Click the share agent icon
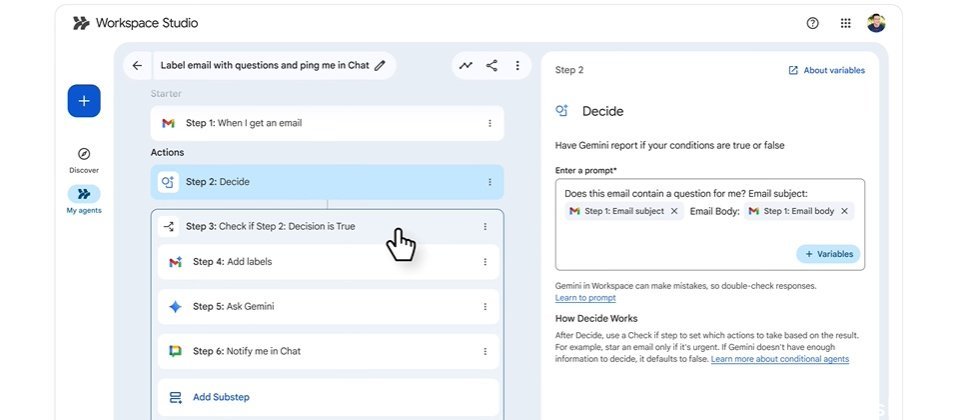The width and height of the screenshot is (960, 420). click(492, 66)
